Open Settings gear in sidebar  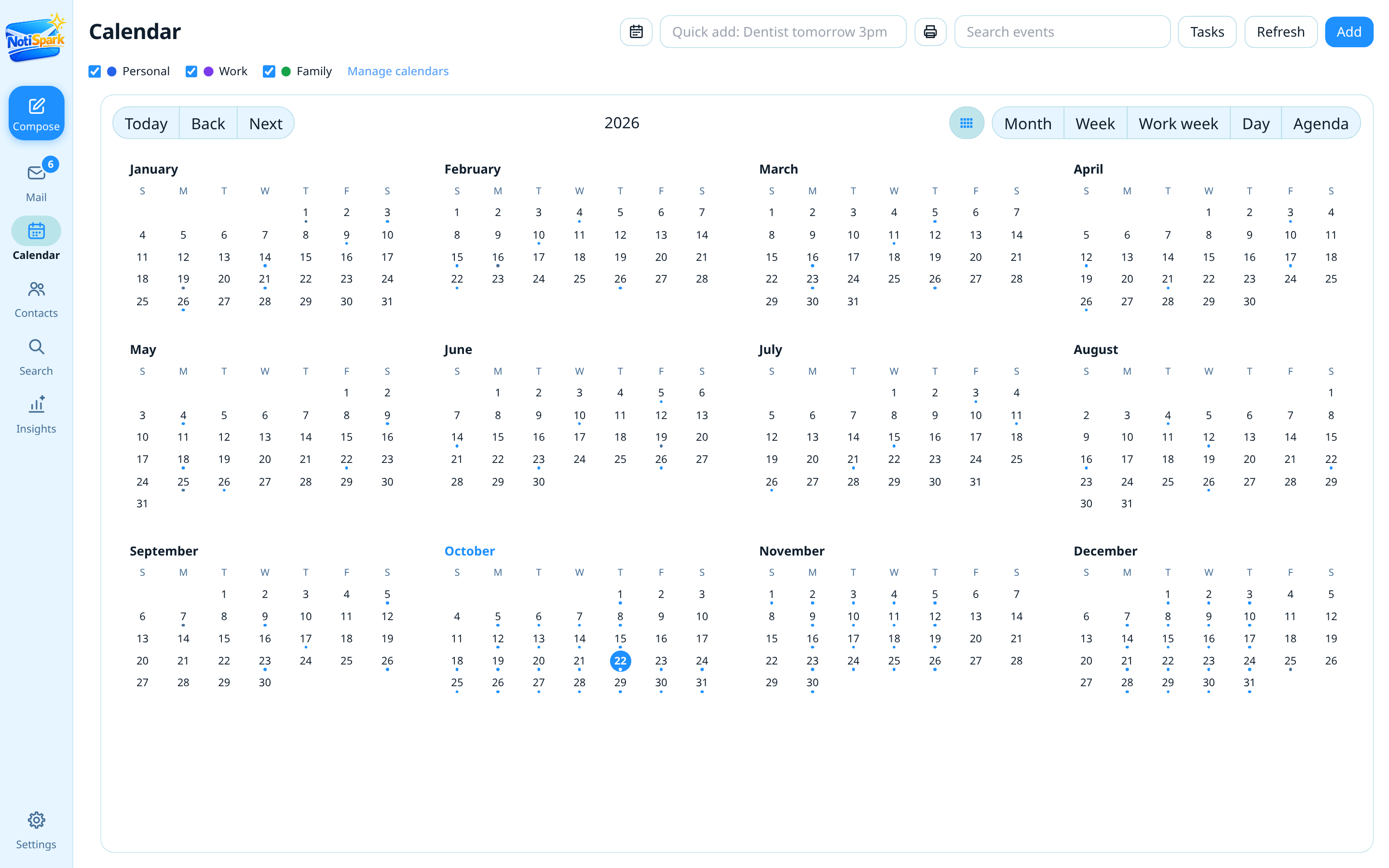36,820
